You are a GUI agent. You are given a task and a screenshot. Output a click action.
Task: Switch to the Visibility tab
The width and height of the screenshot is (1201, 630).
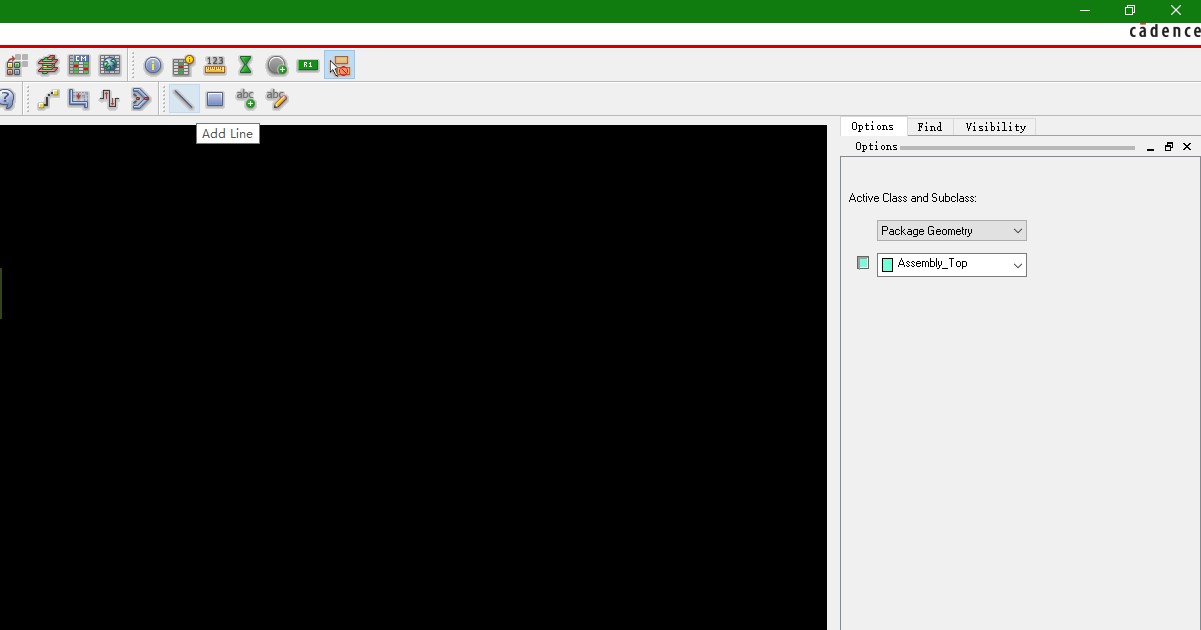(995, 127)
